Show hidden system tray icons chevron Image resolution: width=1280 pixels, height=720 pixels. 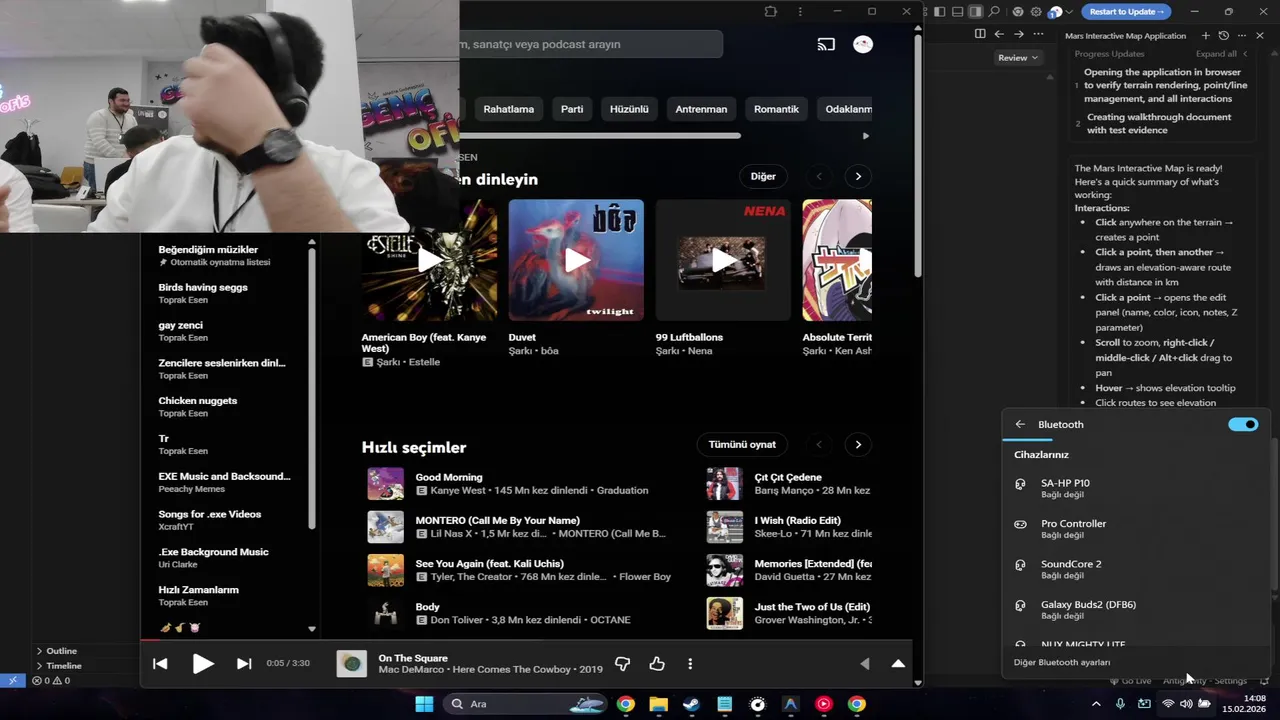(1096, 704)
